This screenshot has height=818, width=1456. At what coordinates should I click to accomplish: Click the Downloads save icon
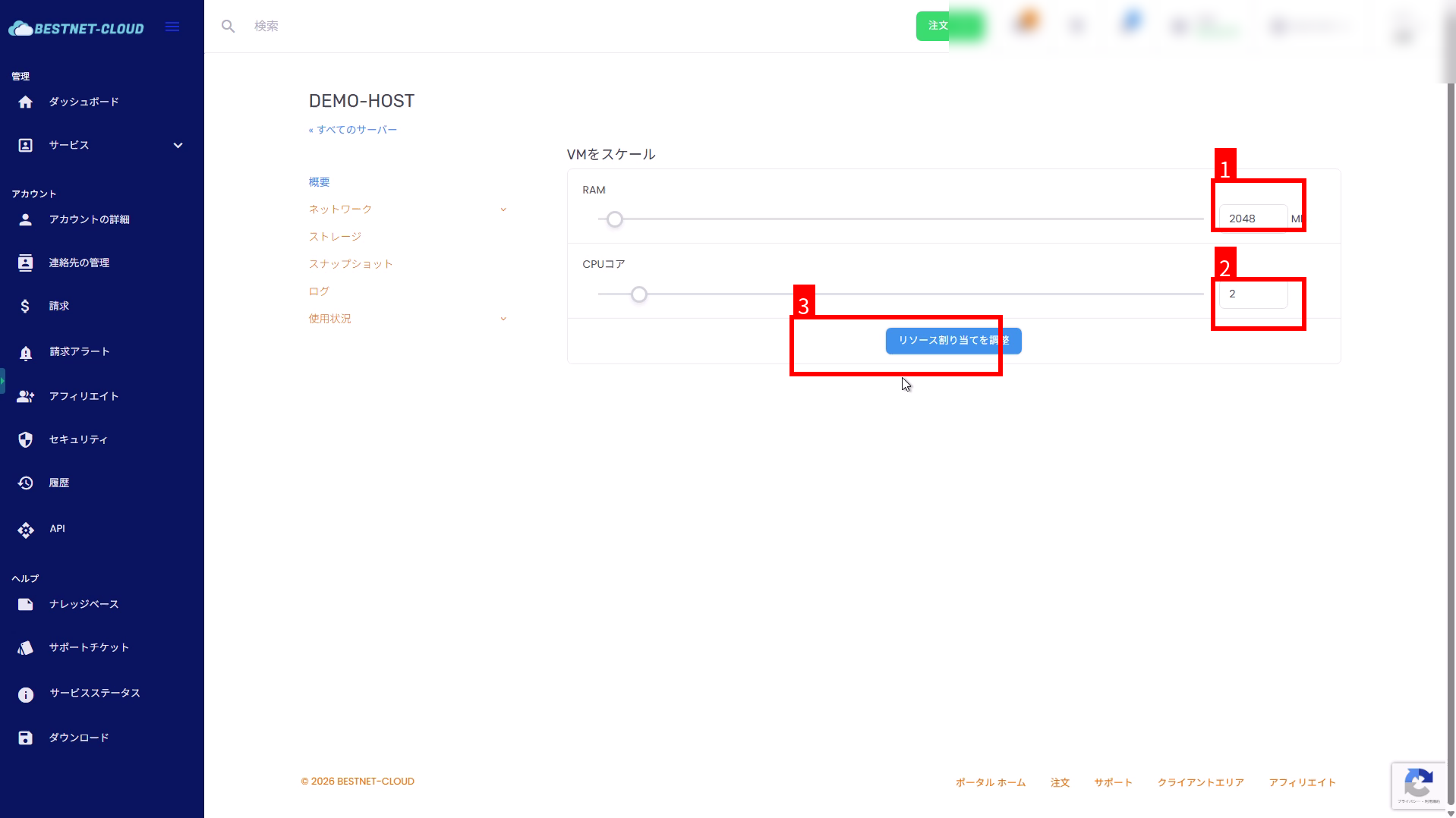click(26, 738)
